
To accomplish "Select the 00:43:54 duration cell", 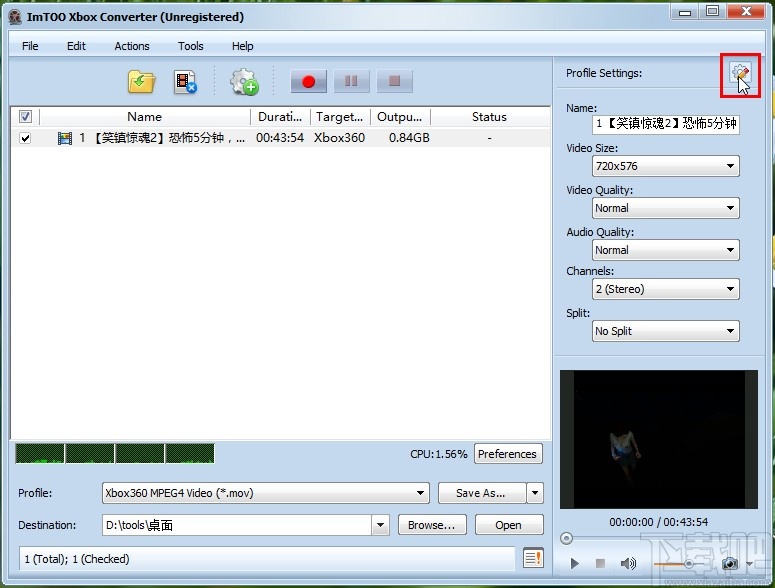I will click(x=280, y=138).
